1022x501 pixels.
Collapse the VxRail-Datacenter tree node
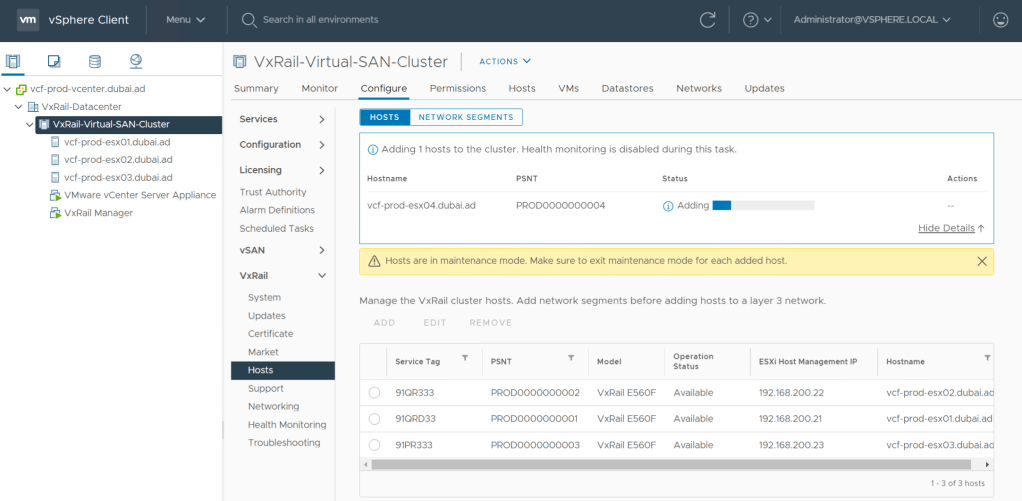point(19,107)
